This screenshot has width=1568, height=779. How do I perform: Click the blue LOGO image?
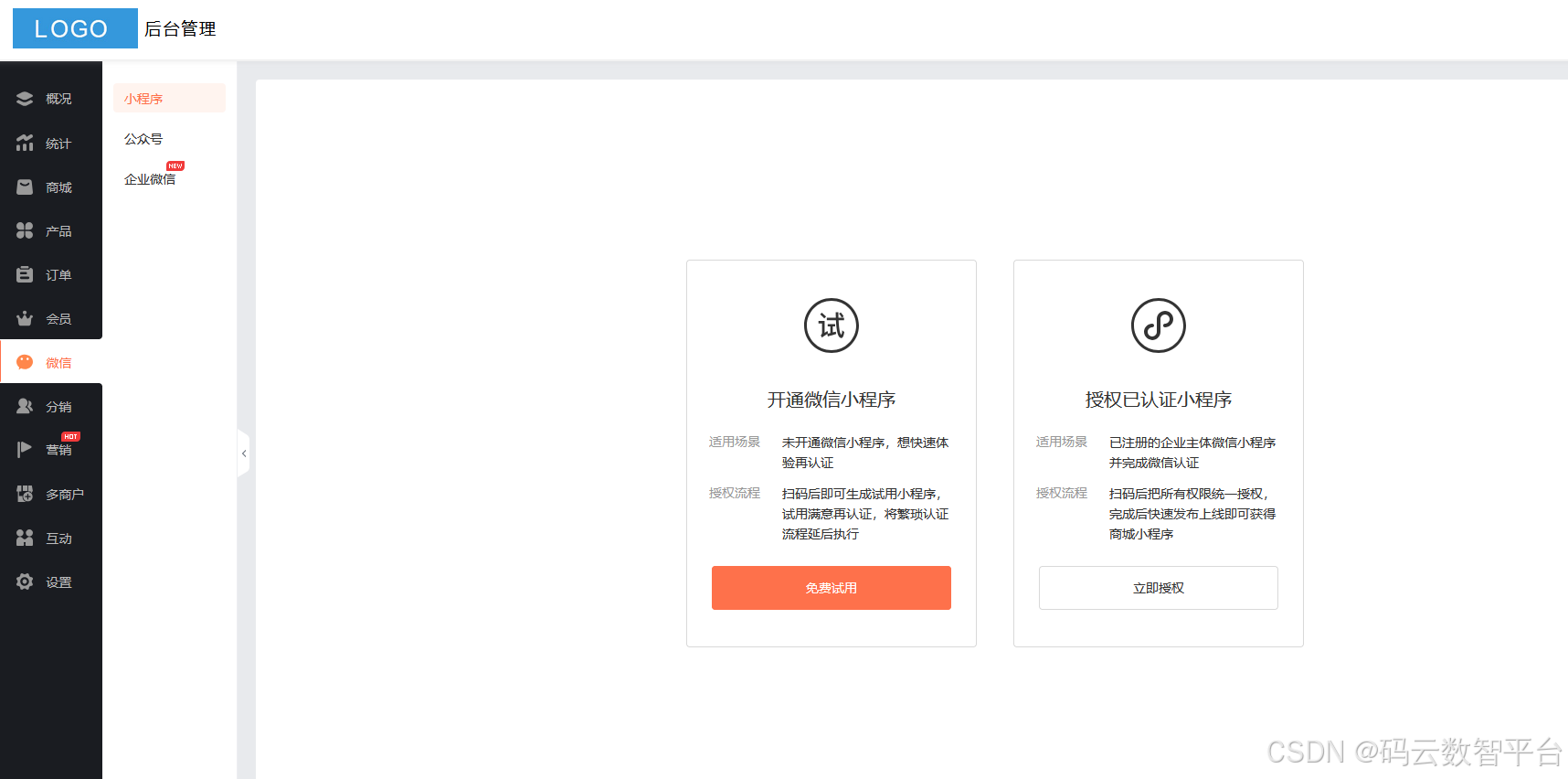(75, 28)
